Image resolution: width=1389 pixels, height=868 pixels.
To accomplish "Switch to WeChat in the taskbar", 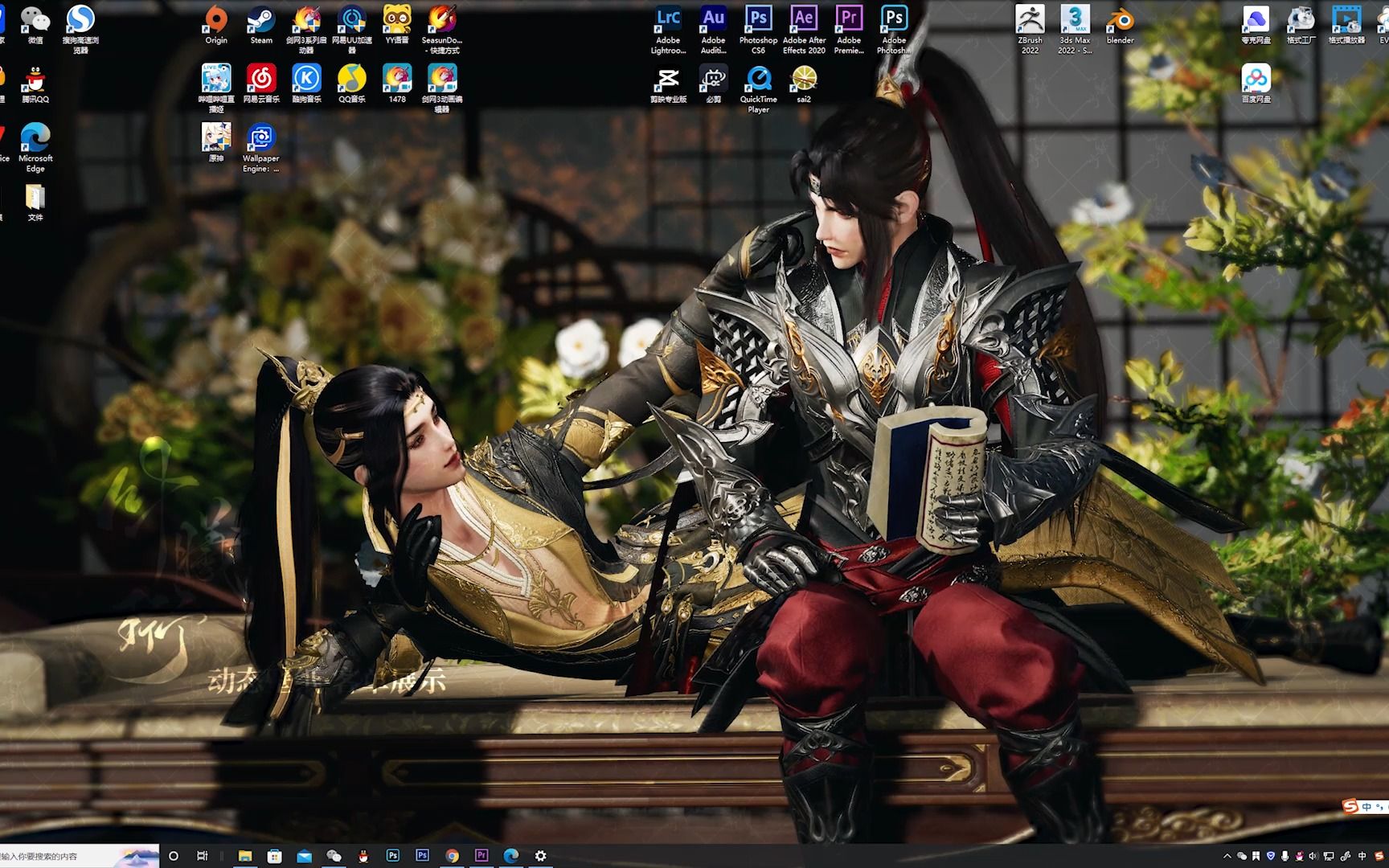I will pos(334,856).
